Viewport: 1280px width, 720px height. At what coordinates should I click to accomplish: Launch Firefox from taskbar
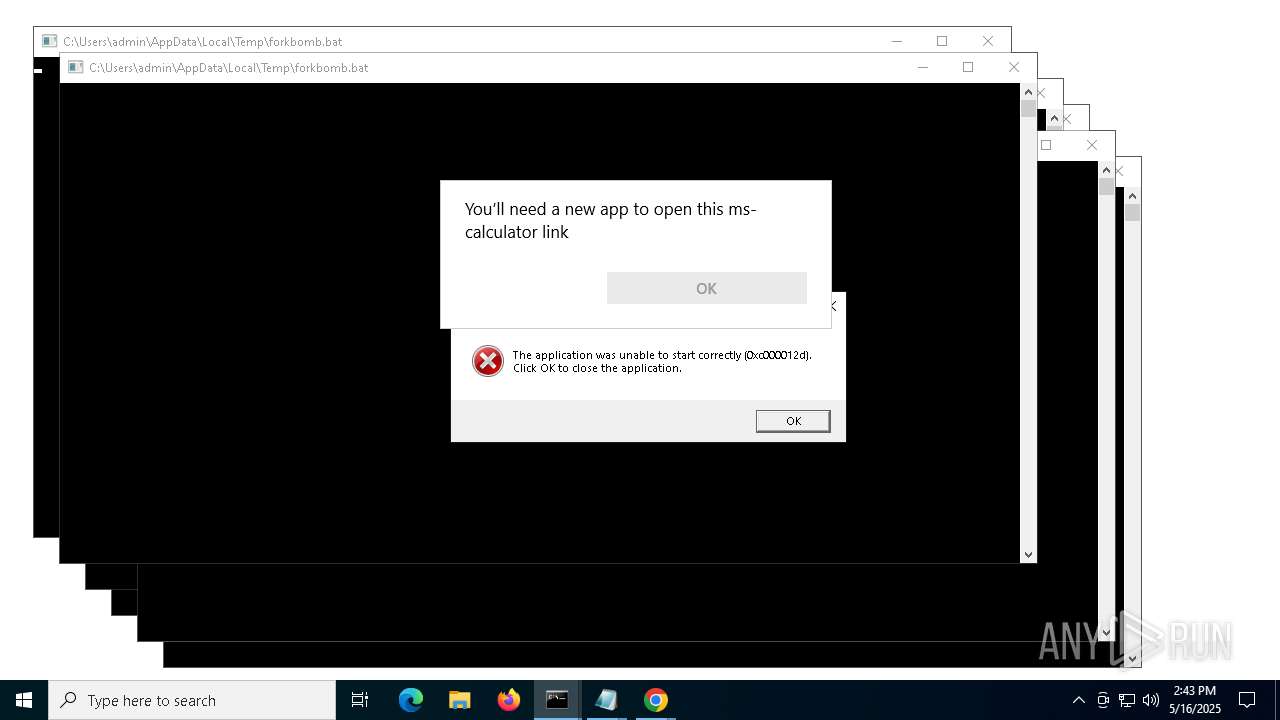pyautogui.click(x=508, y=700)
